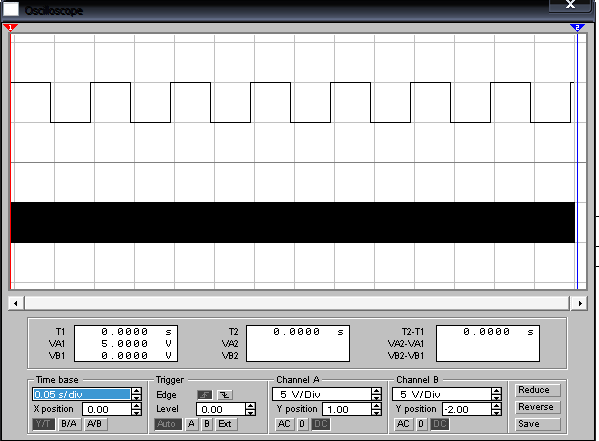This screenshot has width=599, height=441.
Task: Adjust trigger Level stepper
Action: click(x=250, y=409)
